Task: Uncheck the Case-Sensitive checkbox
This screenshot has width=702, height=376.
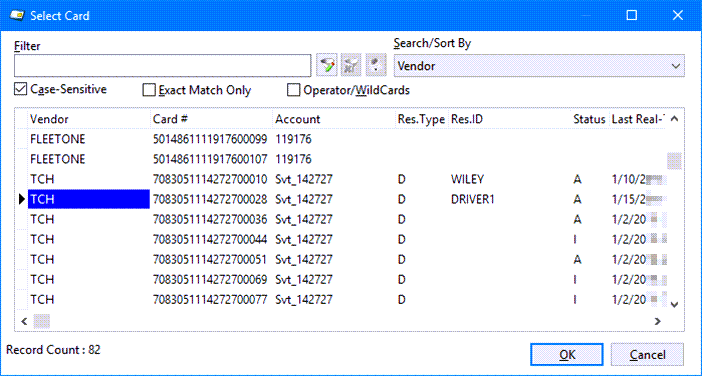Action: pyautogui.click(x=20, y=89)
